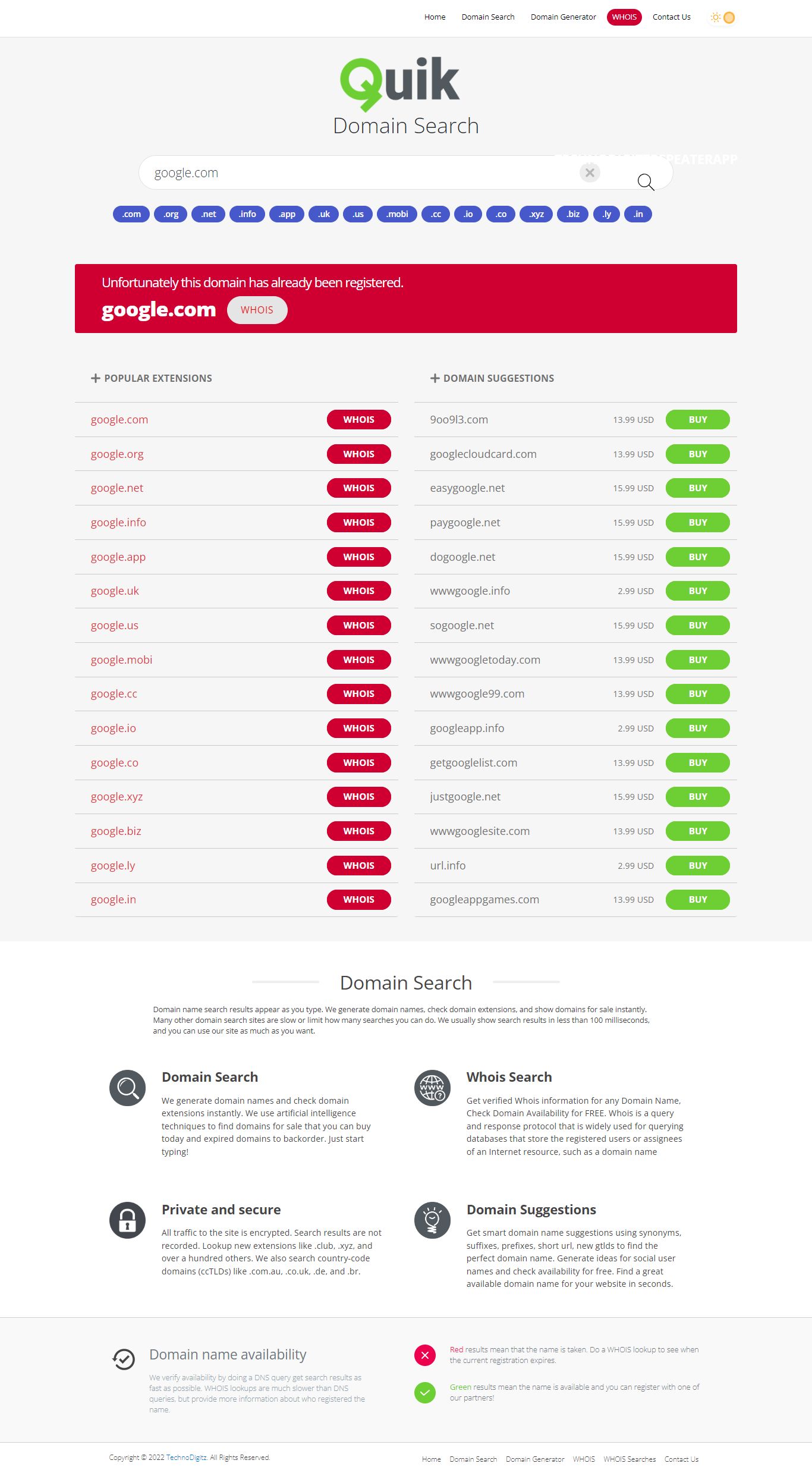
Task: Expand the Popular Extensions section
Action: tap(95, 378)
